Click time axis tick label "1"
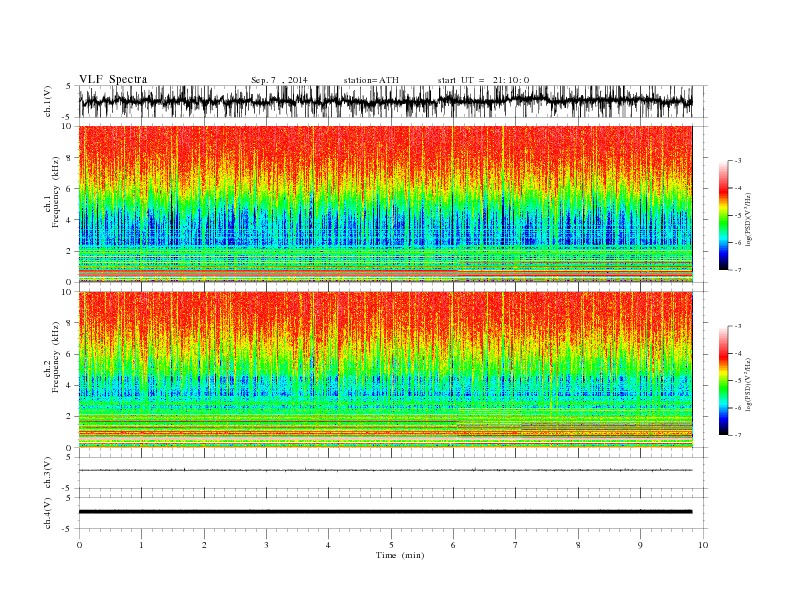Viewport: 792px width, 612px height. pyautogui.click(x=141, y=545)
